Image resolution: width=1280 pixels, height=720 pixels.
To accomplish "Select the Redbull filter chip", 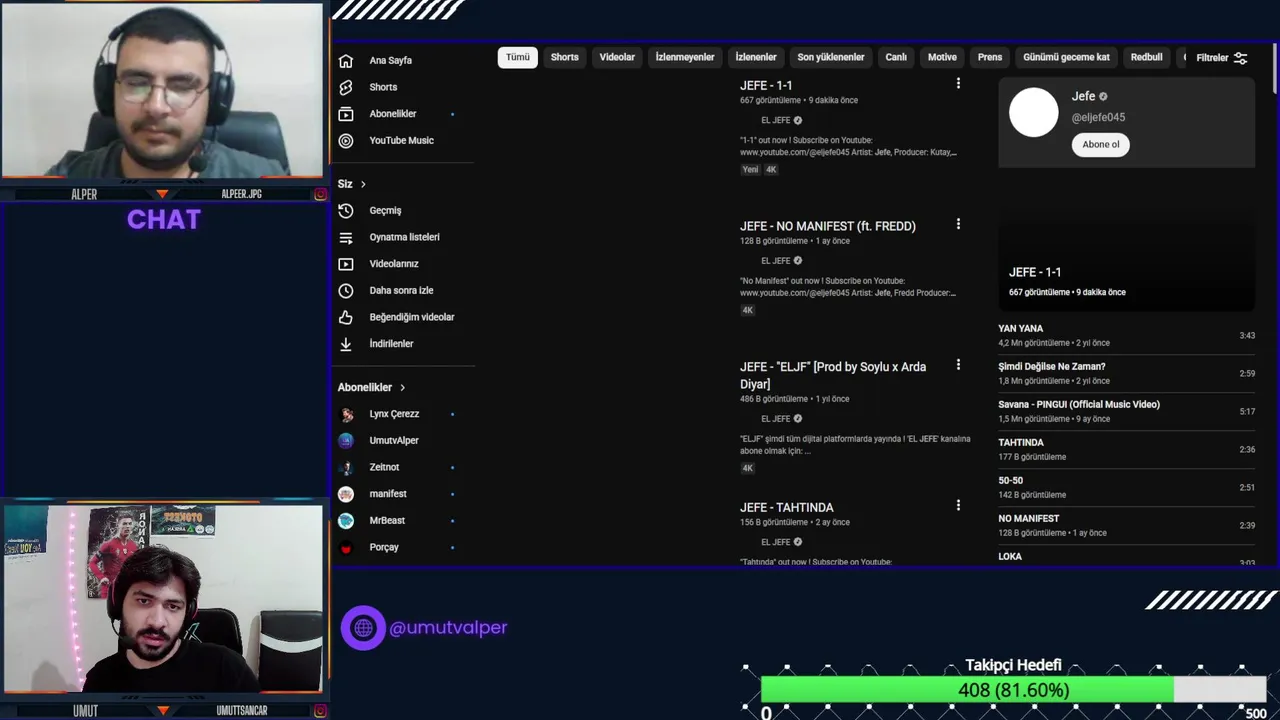I will tap(1146, 57).
